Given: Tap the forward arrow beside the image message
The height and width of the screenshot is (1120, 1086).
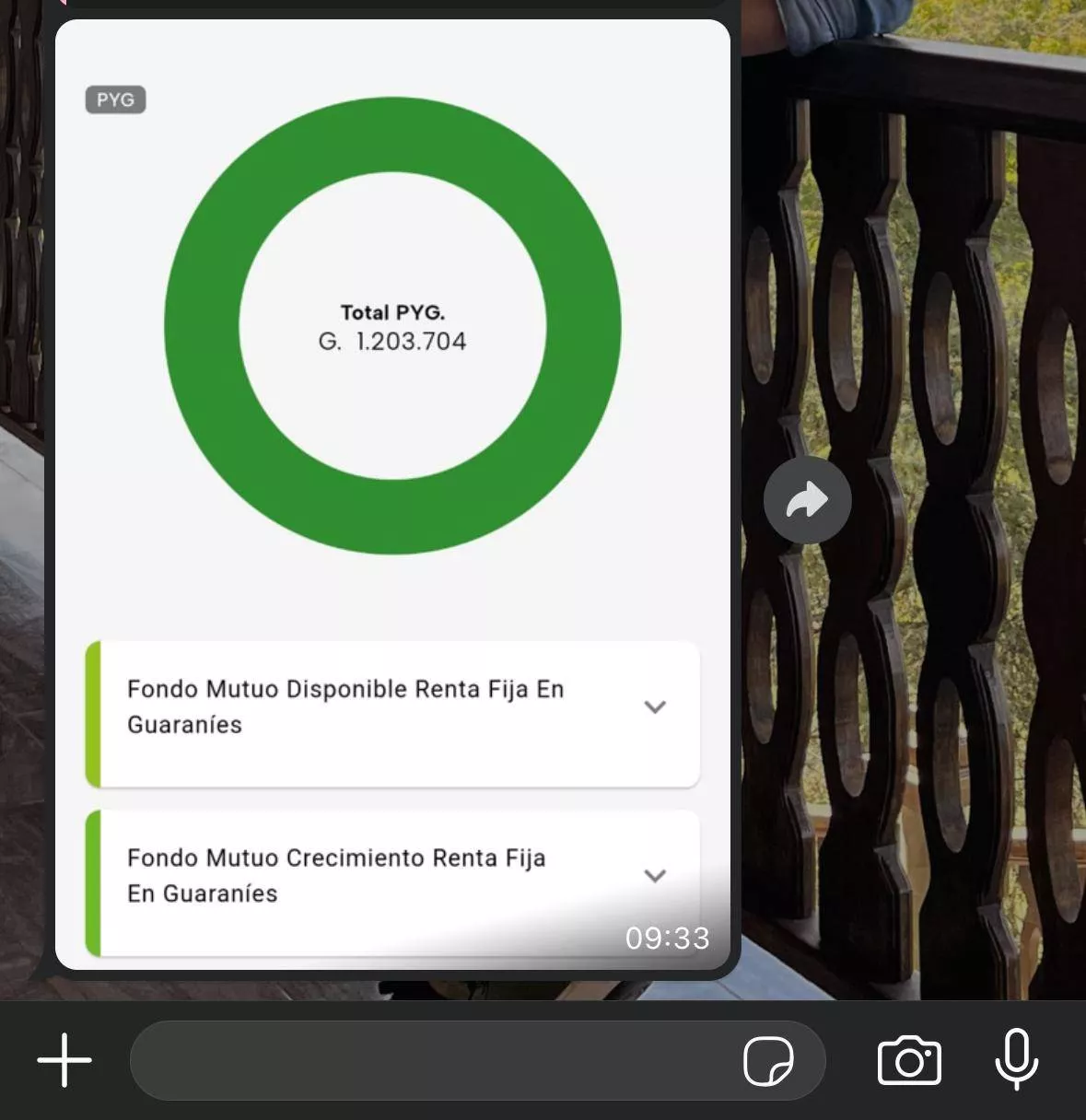Looking at the screenshot, I should coord(807,500).
